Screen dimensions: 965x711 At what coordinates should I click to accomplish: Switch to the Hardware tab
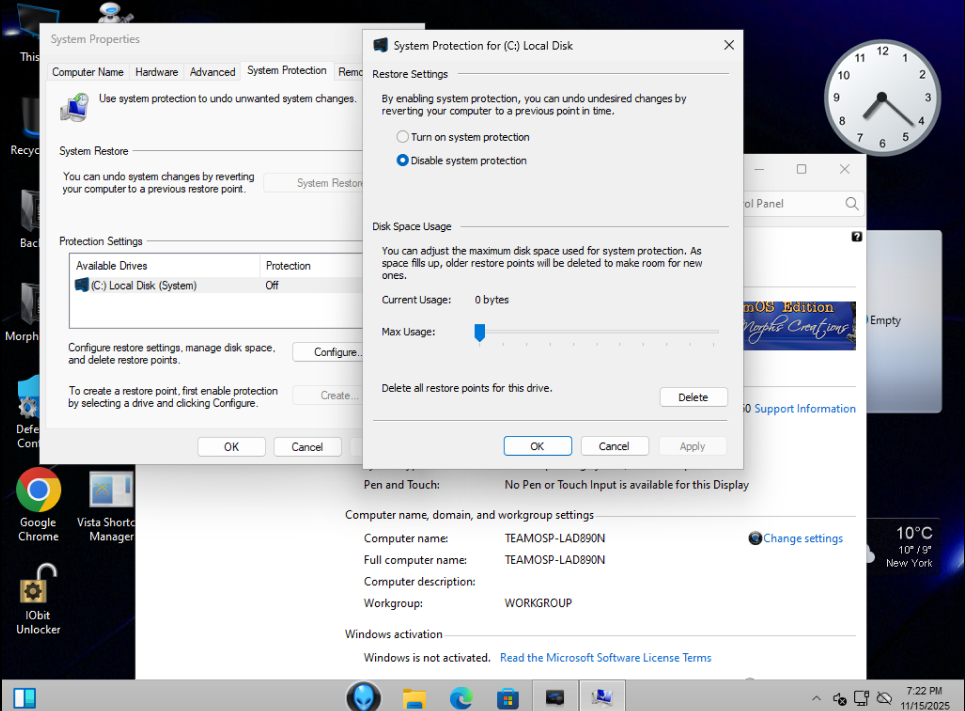(157, 72)
